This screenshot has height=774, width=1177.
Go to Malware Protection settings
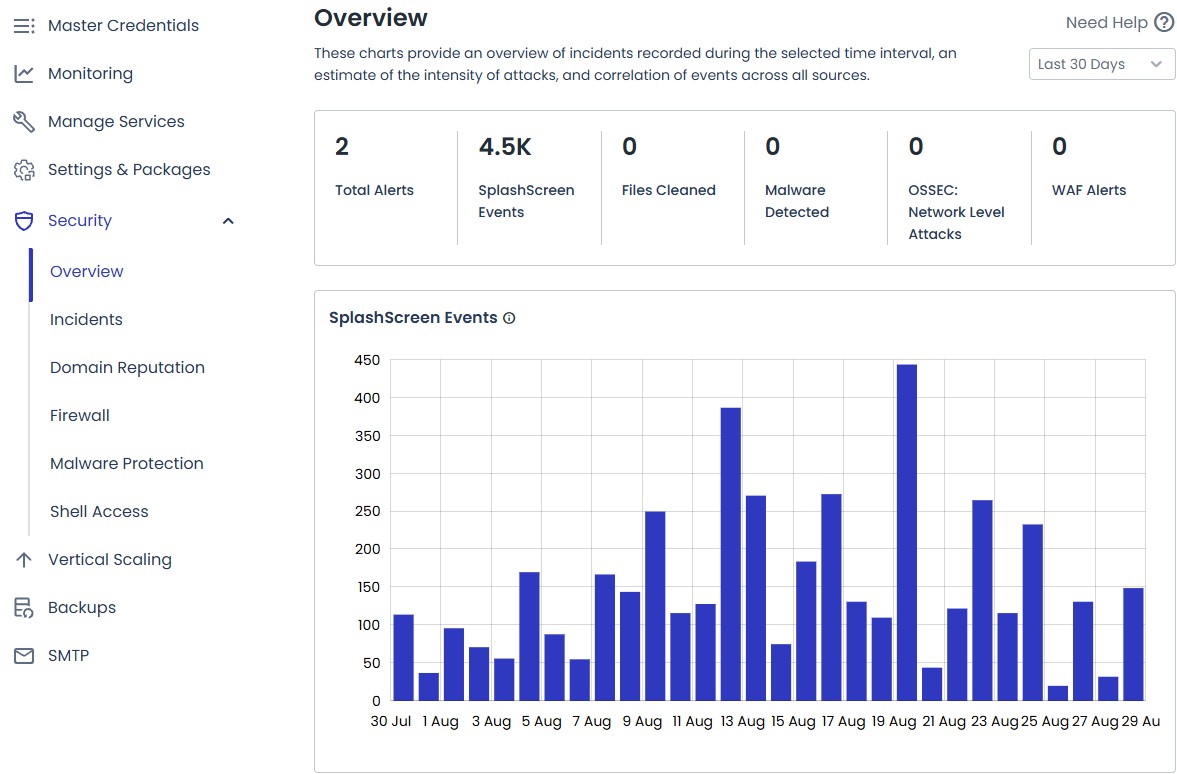click(x=126, y=463)
